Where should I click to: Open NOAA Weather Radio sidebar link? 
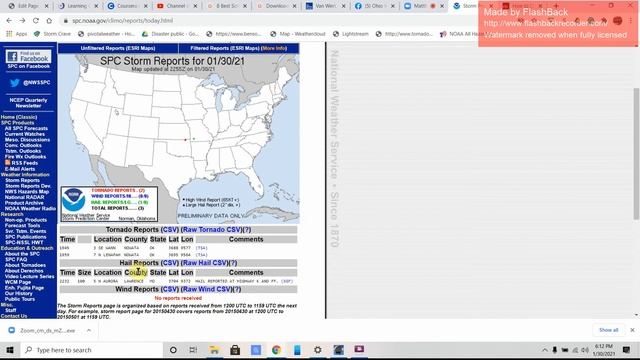(x=30, y=209)
